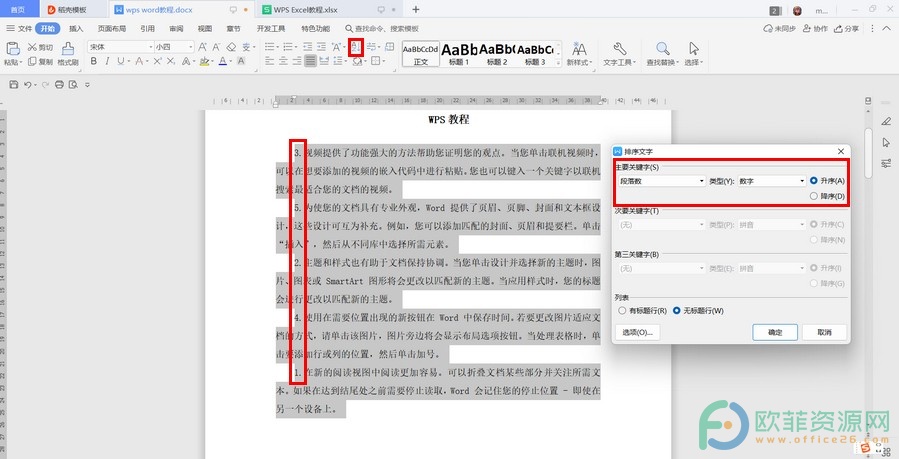The image size is (899, 459).
Task: Apply Underline formatting
Action: 120,61
